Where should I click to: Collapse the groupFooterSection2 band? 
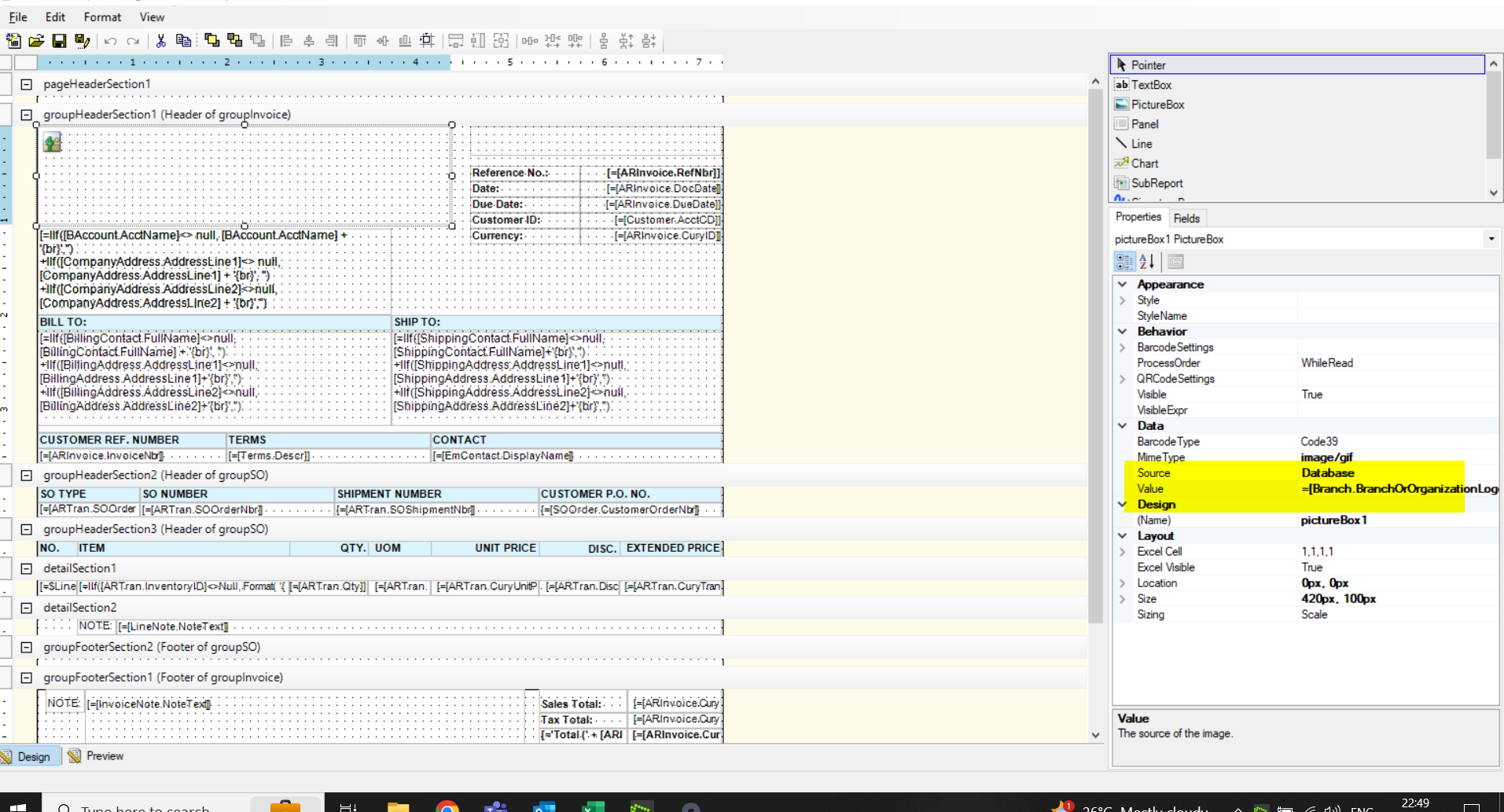(x=26, y=648)
